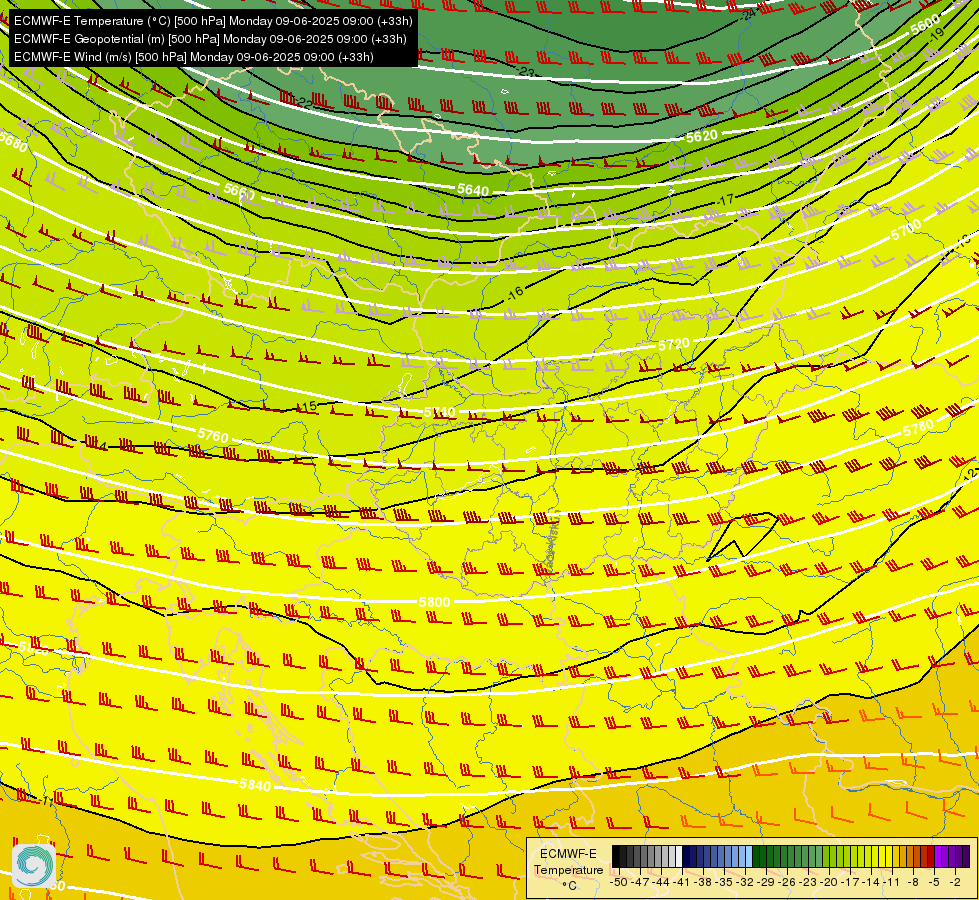Select the ECMWF-E Geopotential title line
The width and height of the screenshot is (979, 900).
point(210,39)
